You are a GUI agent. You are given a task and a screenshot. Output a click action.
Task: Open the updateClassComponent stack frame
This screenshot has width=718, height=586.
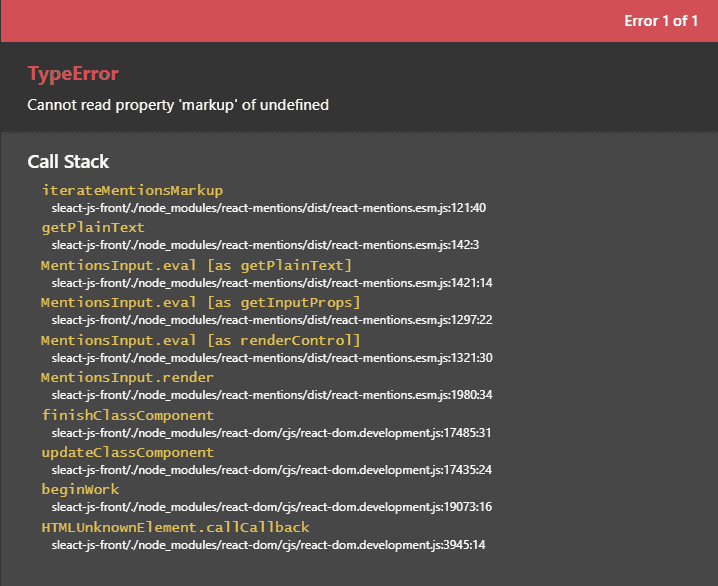pyautogui.click(x=128, y=452)
